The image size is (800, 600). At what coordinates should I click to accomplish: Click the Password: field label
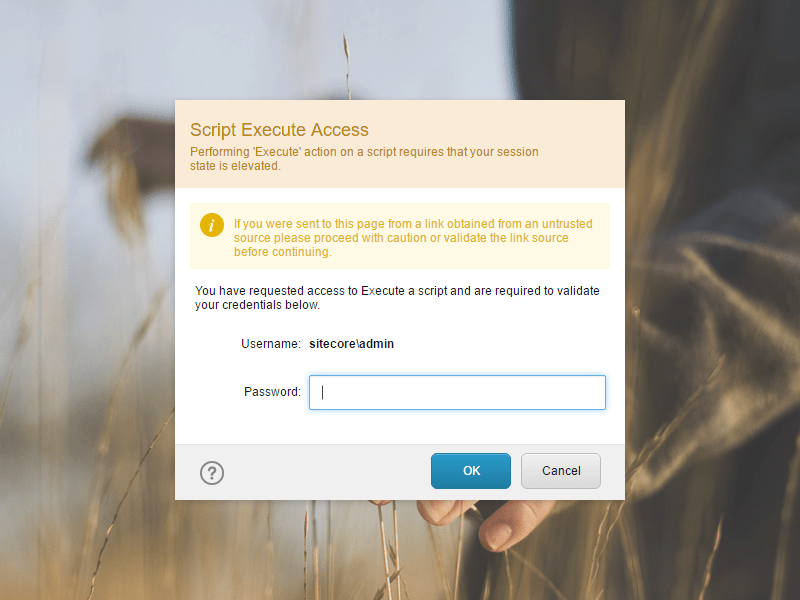[x=272, y=392]
